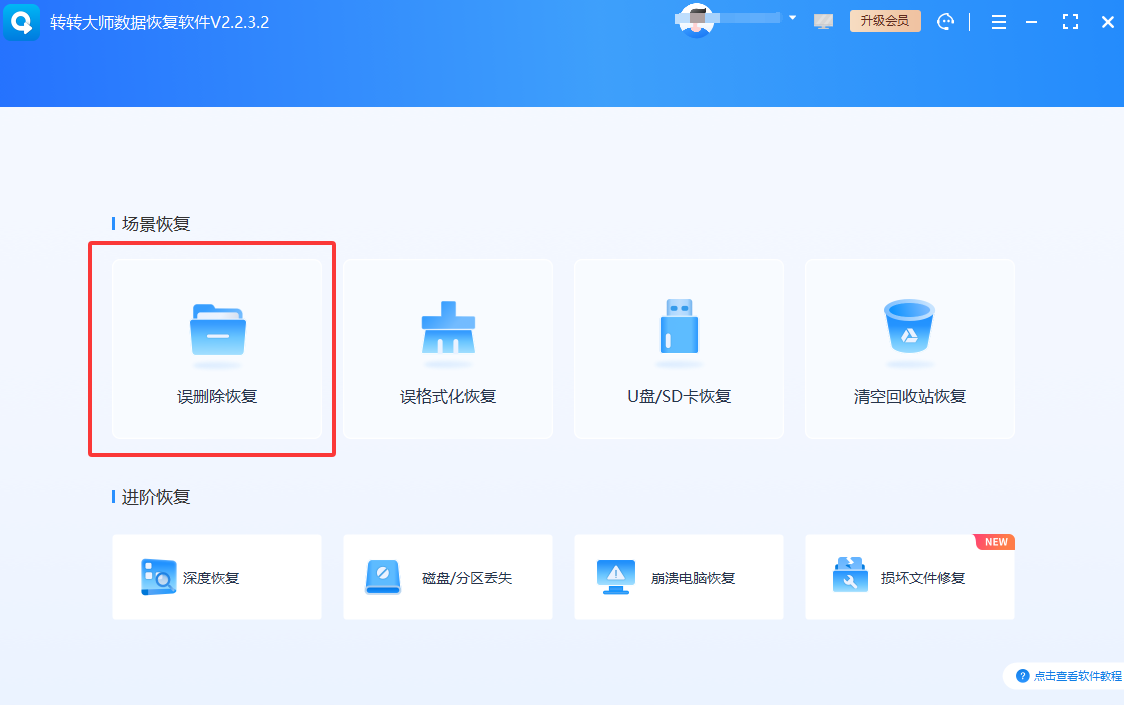Choose the 清空回收站恢复 recycle bin icon

(x=909, y=326)
